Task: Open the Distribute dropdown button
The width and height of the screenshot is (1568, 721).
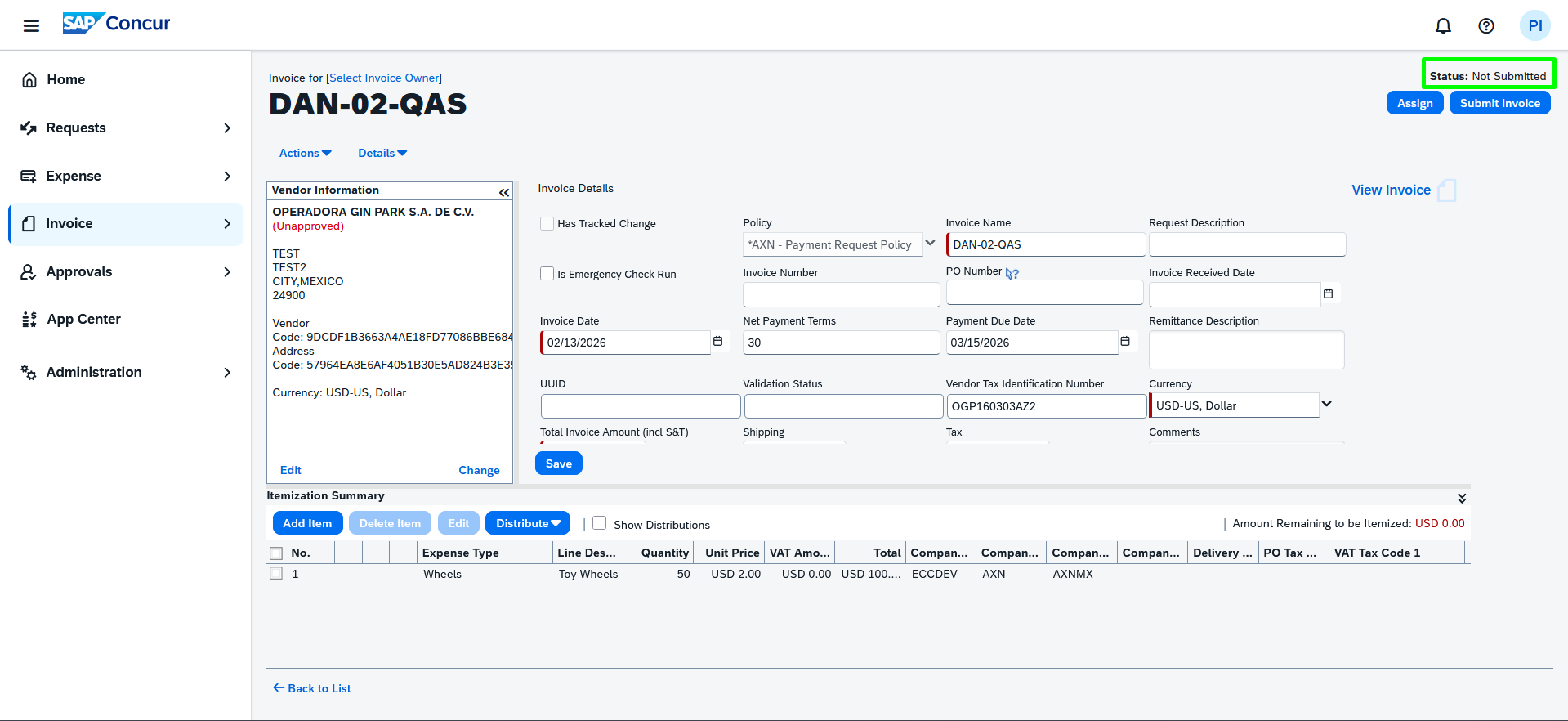Action: coord(528,523)
